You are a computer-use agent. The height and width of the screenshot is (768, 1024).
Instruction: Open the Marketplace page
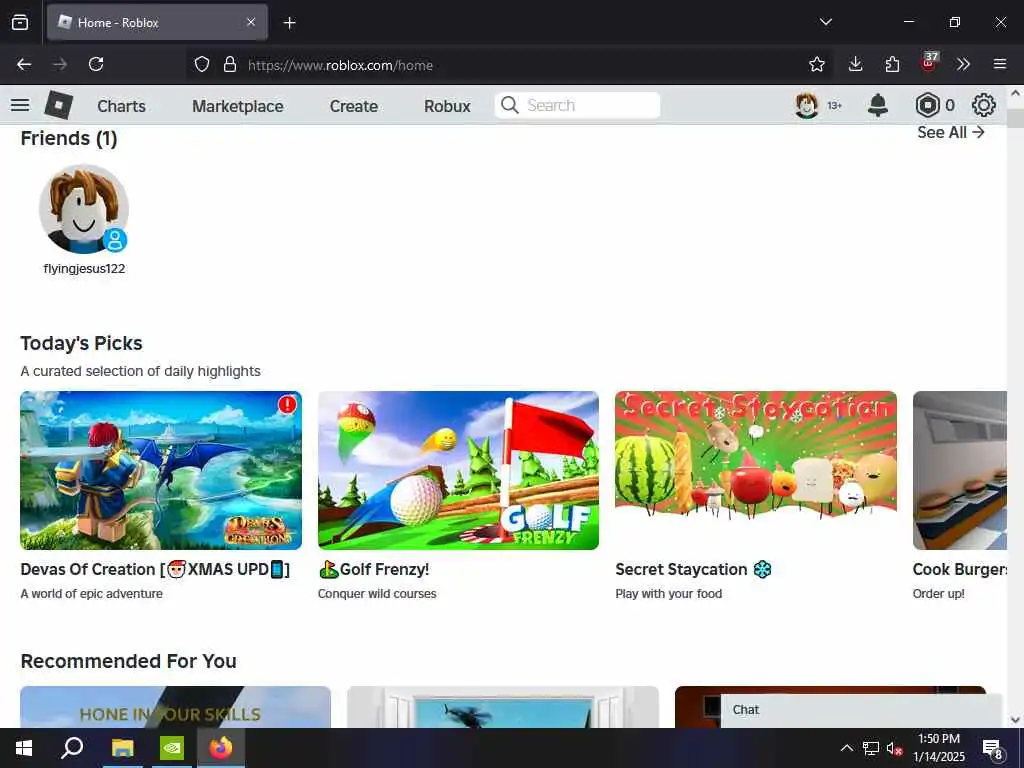(x=238, y=106)
